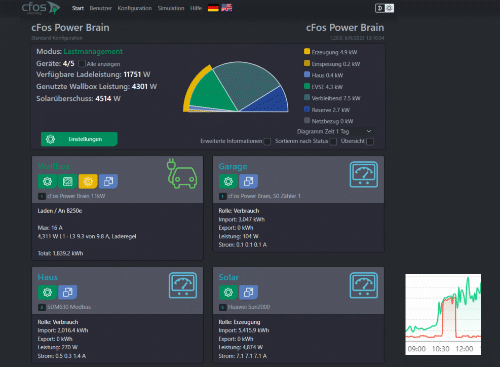Viewport: 500px width, 367px height.
Task: Open the Benutzer menu
Action: point(101,8)
